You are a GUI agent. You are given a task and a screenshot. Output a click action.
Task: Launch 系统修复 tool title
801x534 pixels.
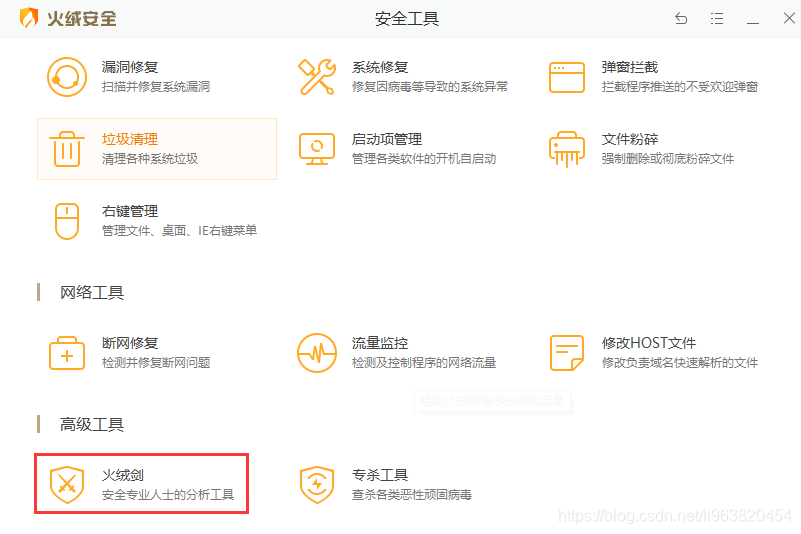(380, 67)
